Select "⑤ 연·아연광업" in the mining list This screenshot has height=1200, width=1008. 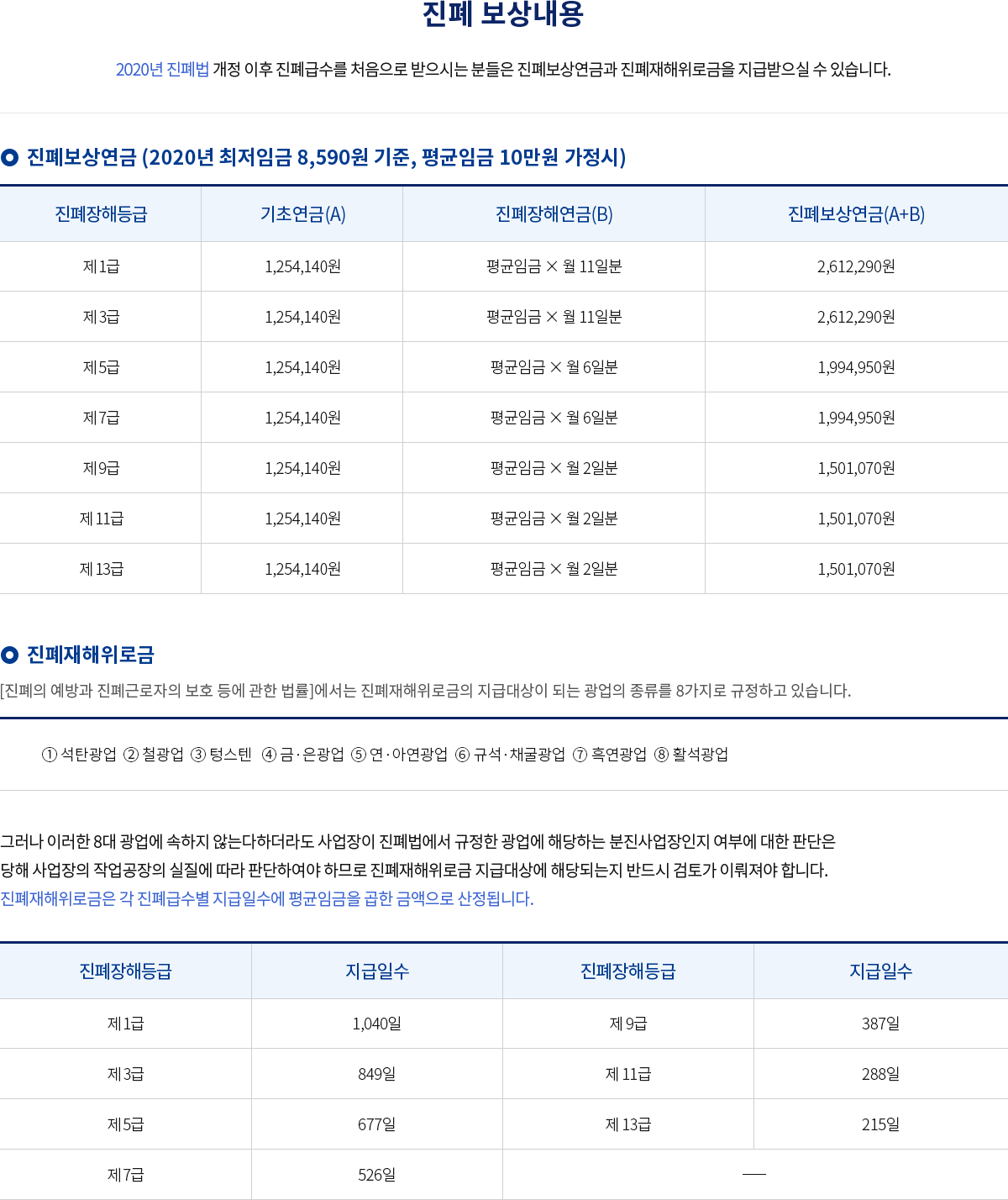click(x=399, y=755)
